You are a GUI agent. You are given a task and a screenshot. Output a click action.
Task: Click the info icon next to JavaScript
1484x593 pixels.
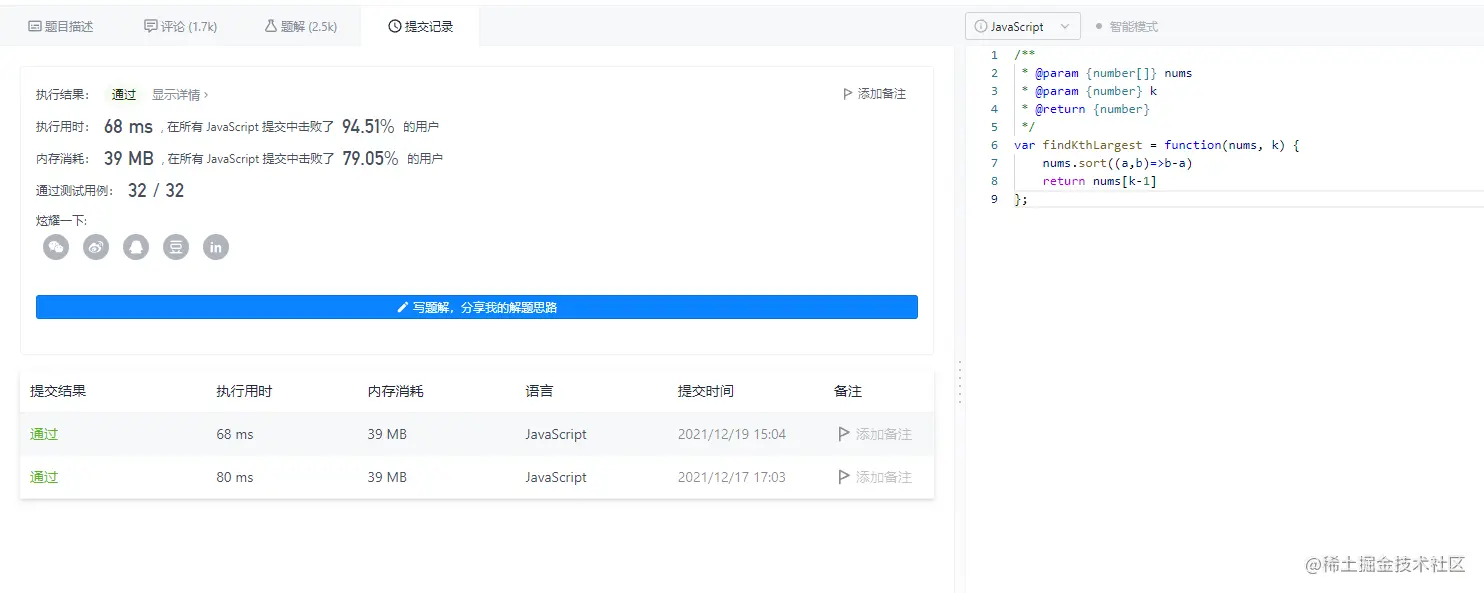(x=978, y=25)
